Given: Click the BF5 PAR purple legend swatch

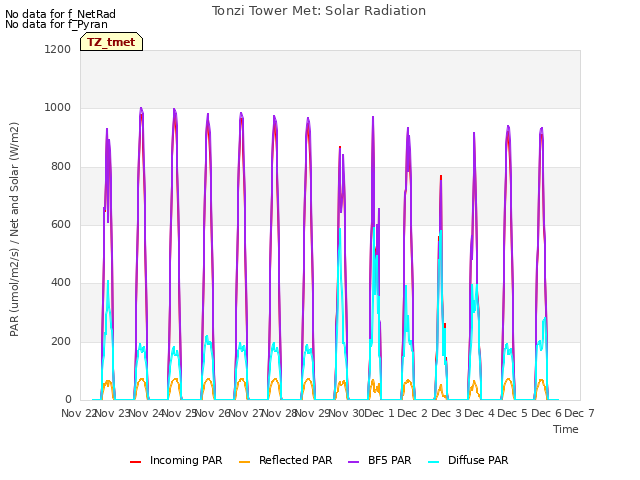Looking at the screenshot, I should tap(353, 462).
